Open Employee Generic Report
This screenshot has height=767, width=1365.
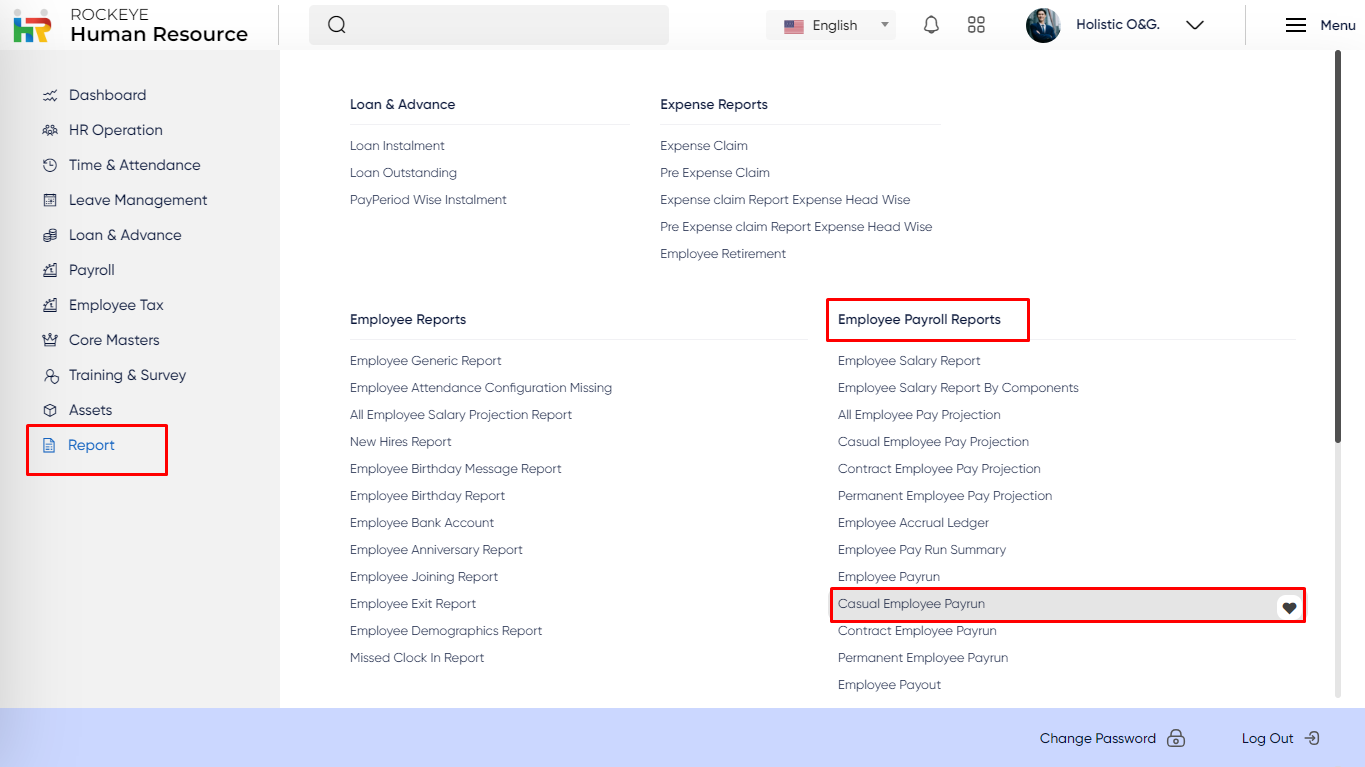click(426, 361)
